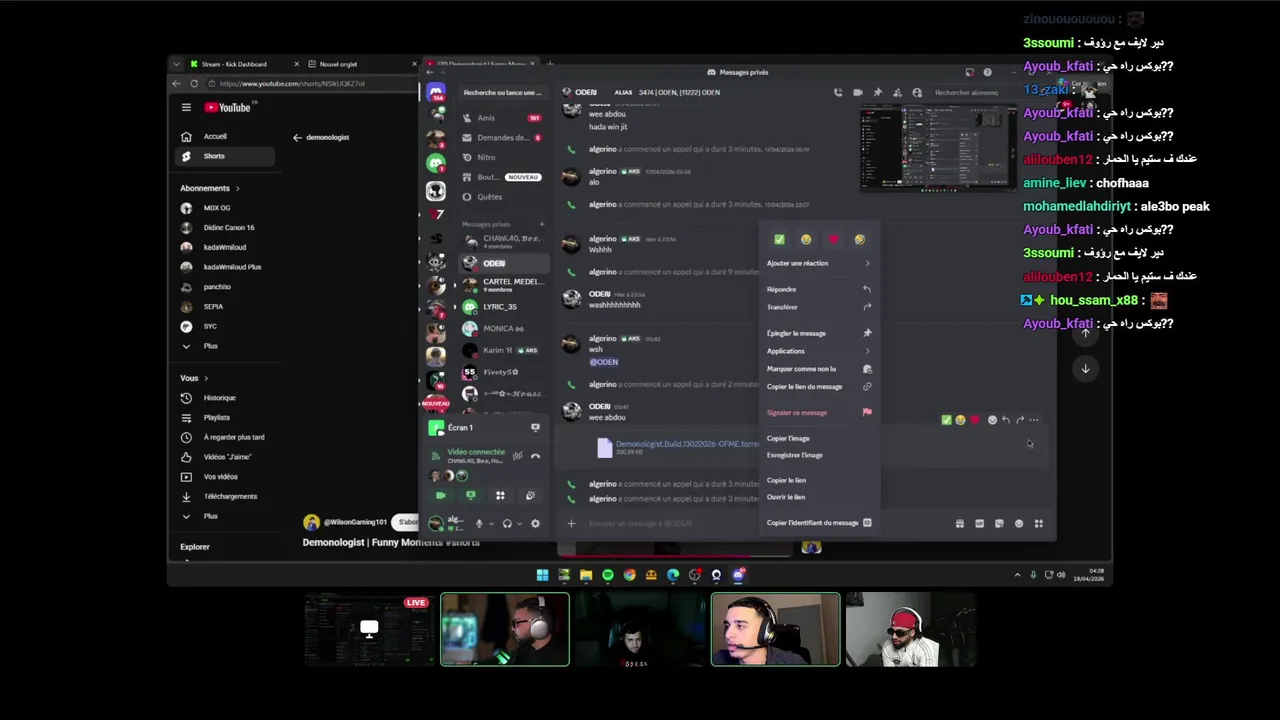Open Nitro in Discord sidebar
This screenshot has width=1280, height=720.
503,157
